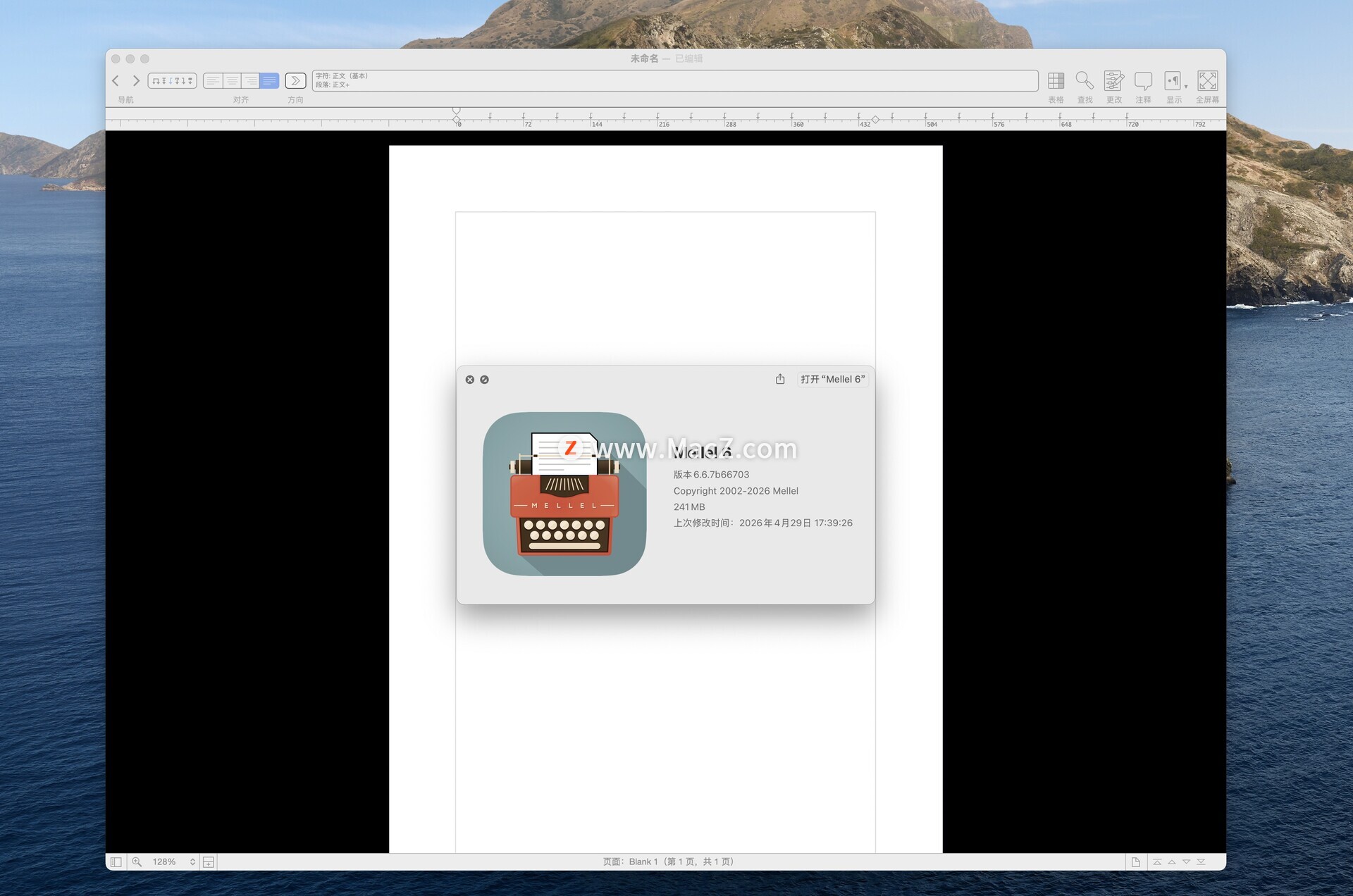Click the share icon in preview panel
The height and width of the screenshot is (896, 1353).
[x=780, y=380]
